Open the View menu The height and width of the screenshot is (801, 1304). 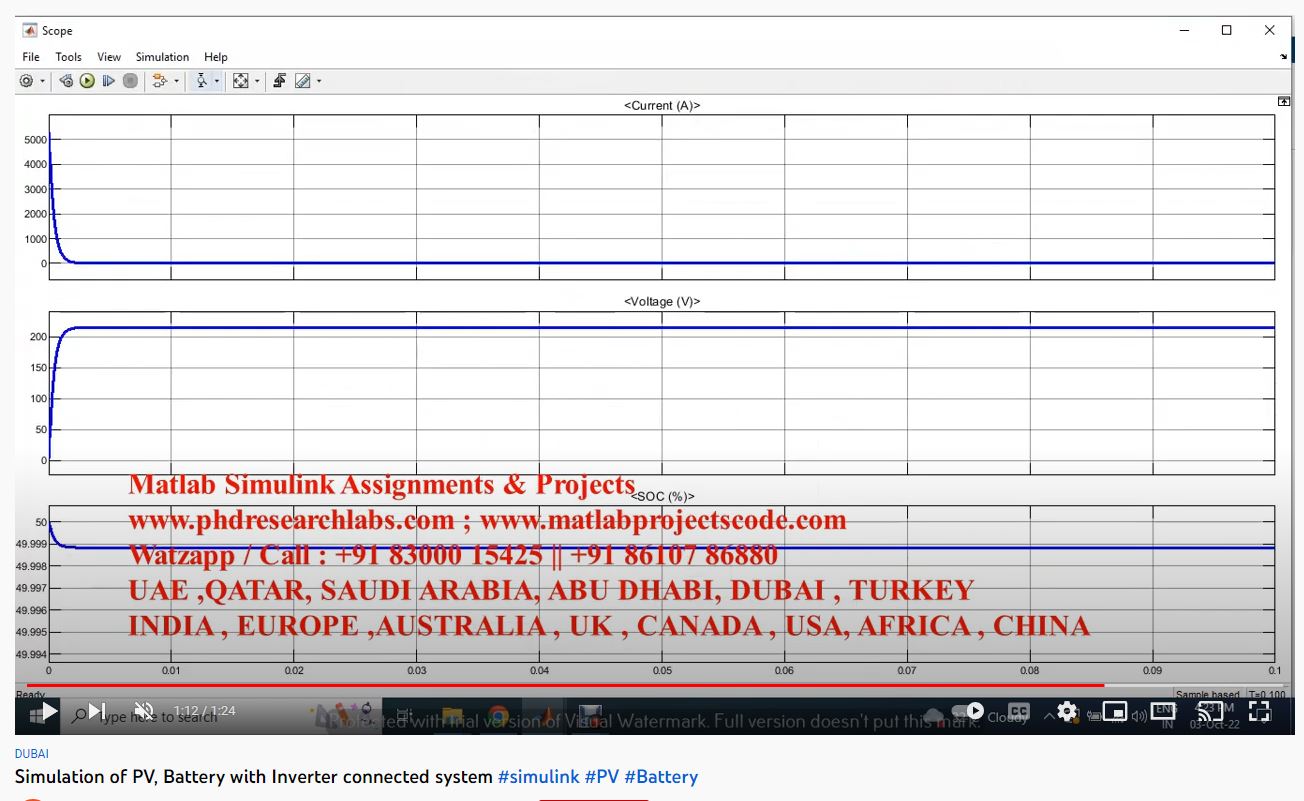109,57
